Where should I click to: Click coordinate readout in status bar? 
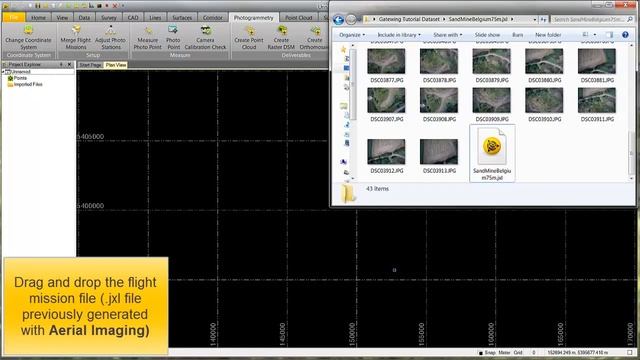577,353
